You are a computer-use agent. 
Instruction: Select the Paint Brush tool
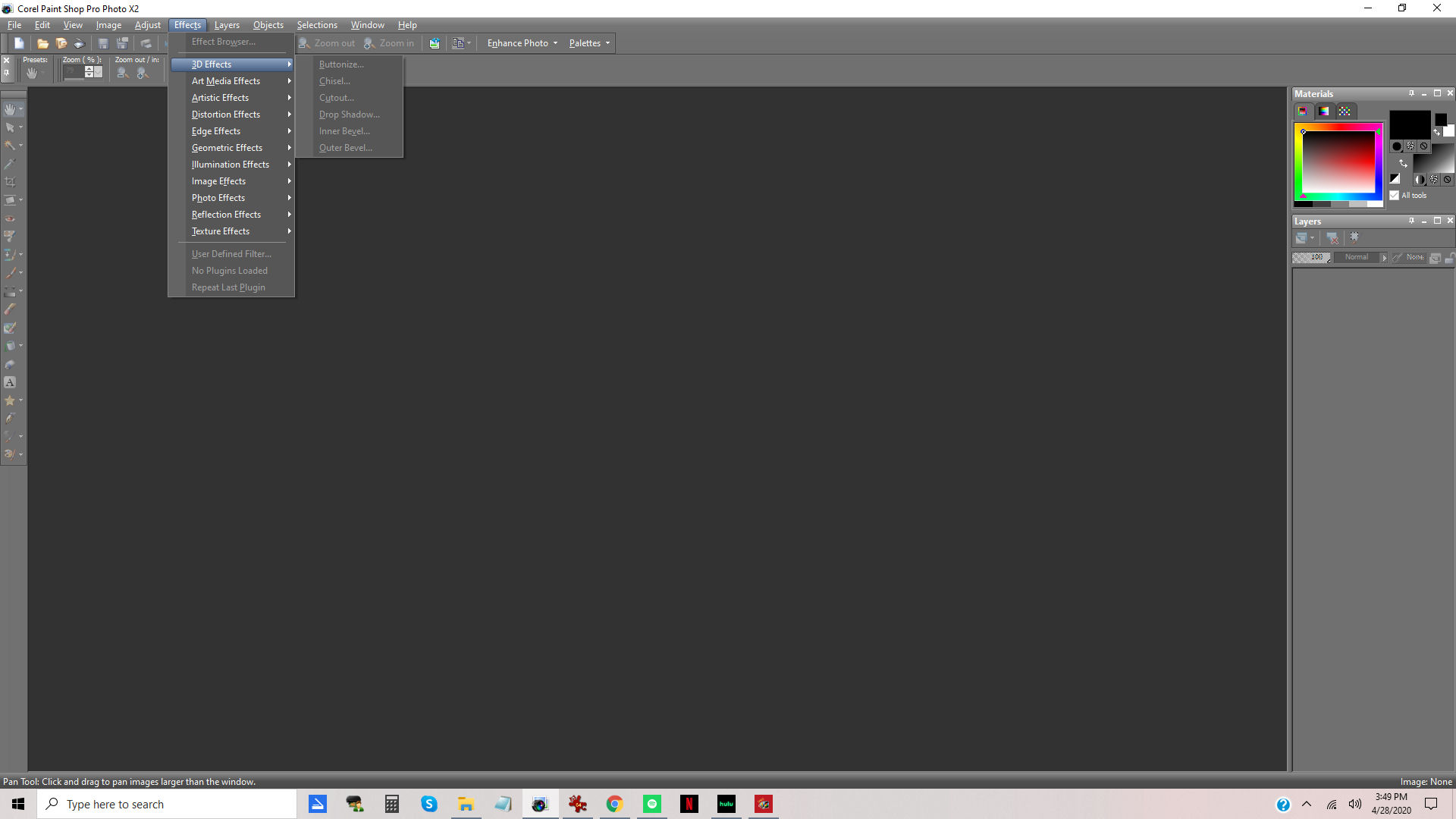pos(10,273)
